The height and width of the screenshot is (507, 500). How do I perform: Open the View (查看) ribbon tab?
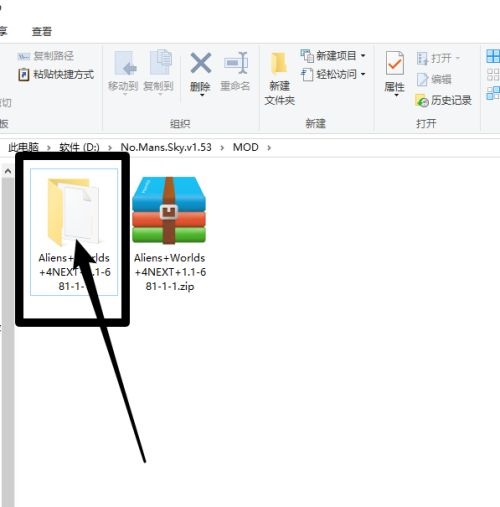[42, 32]
